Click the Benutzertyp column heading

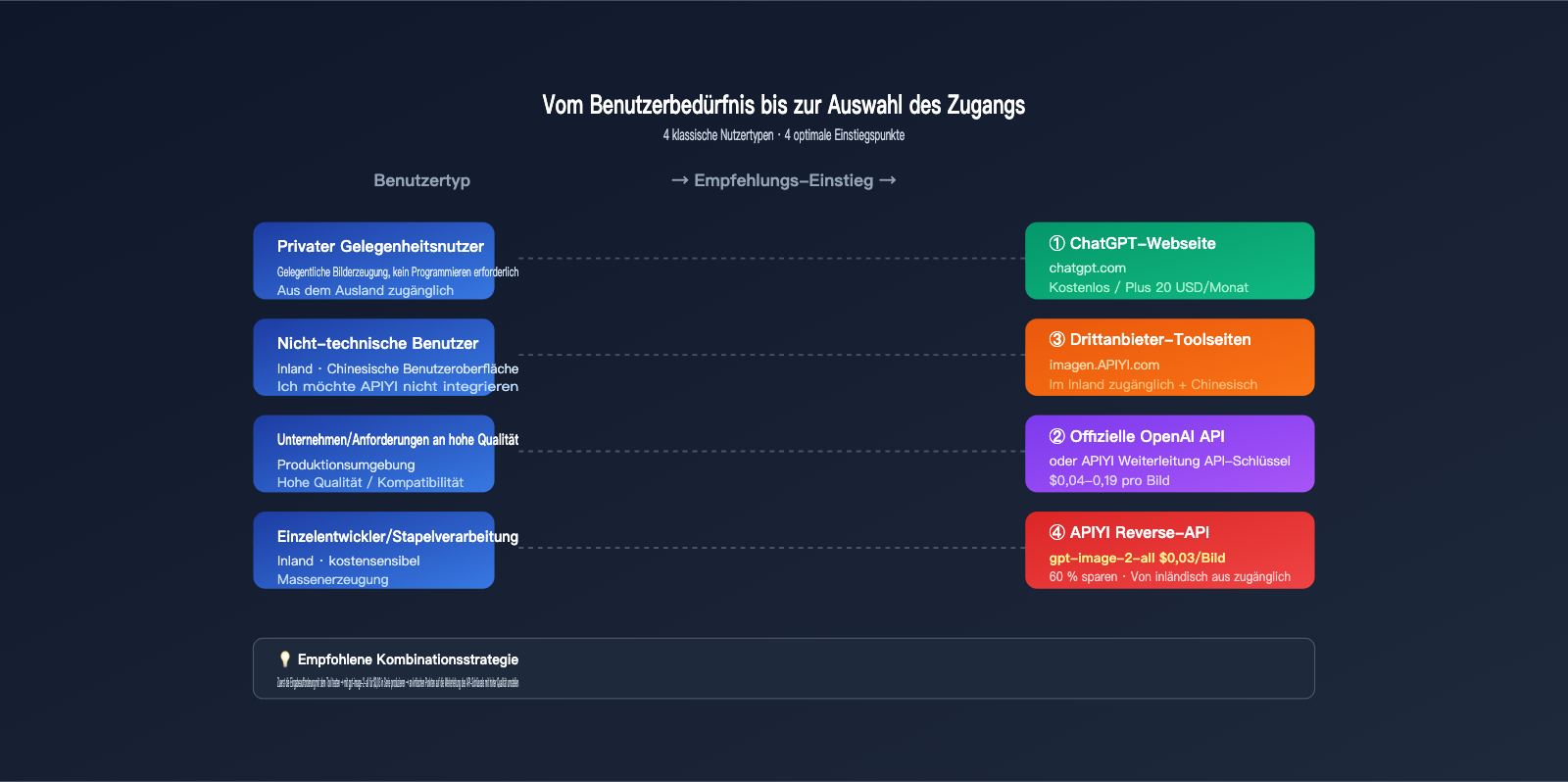point(421,180)
